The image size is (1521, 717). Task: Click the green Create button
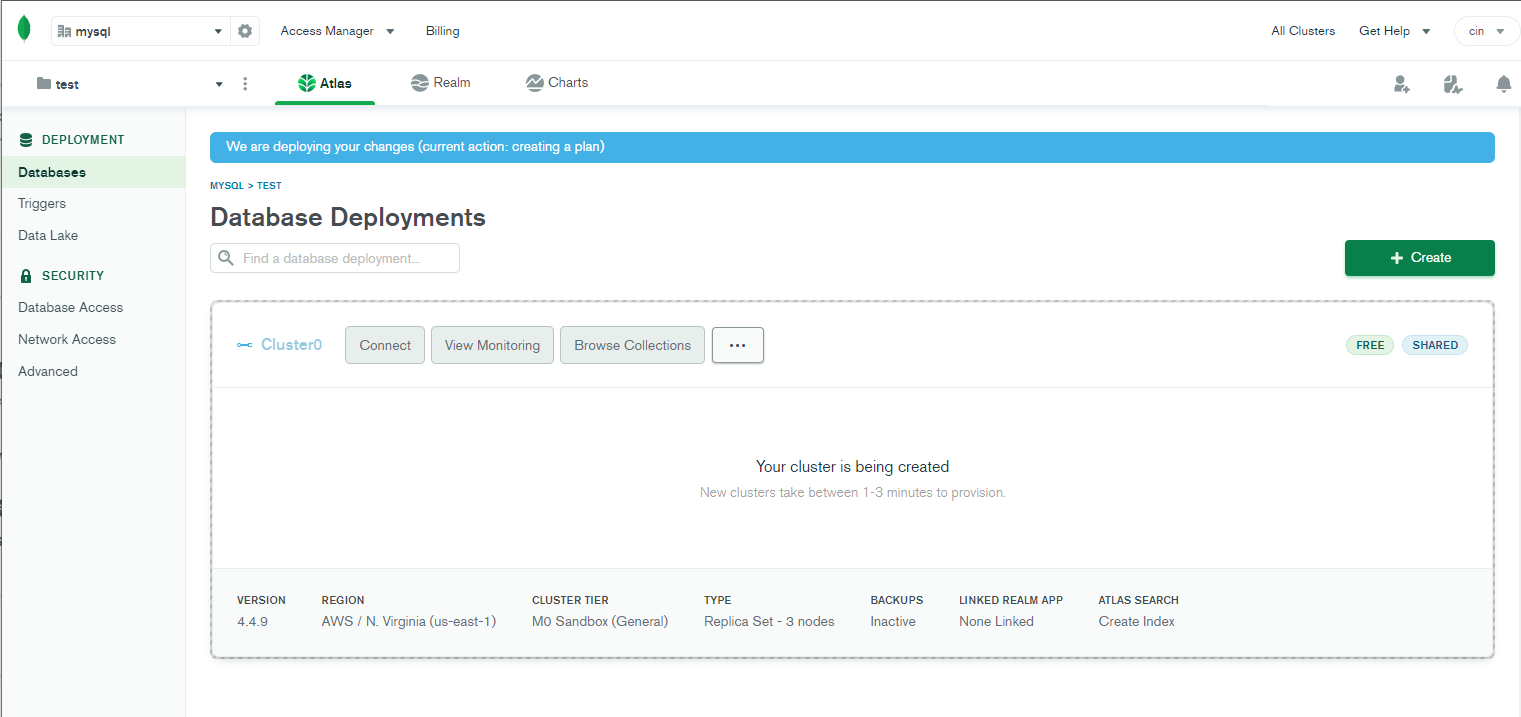point(1419,258)
